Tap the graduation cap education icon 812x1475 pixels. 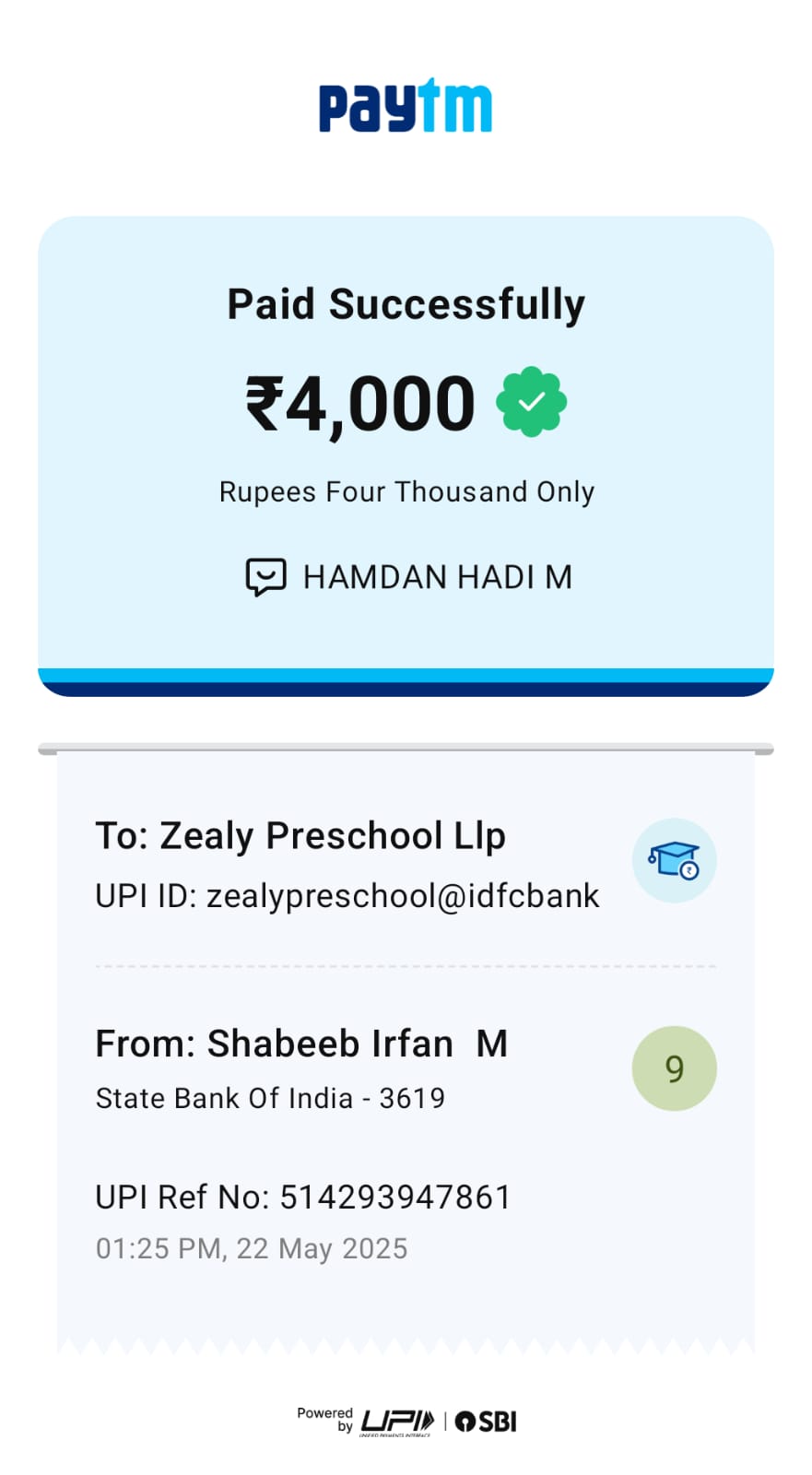(x=674, y=860)
